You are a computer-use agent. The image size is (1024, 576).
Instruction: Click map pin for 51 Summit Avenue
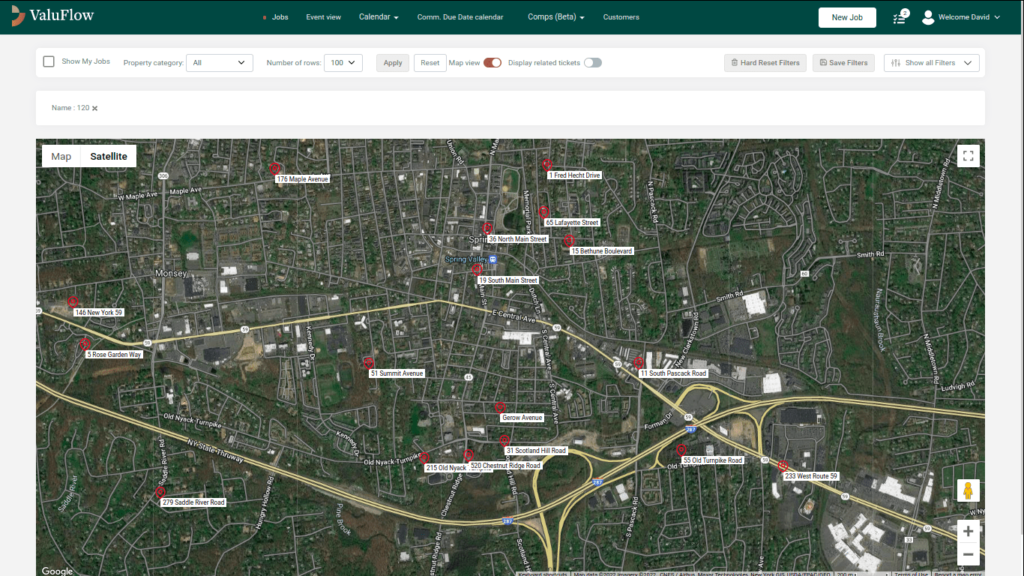369,362
